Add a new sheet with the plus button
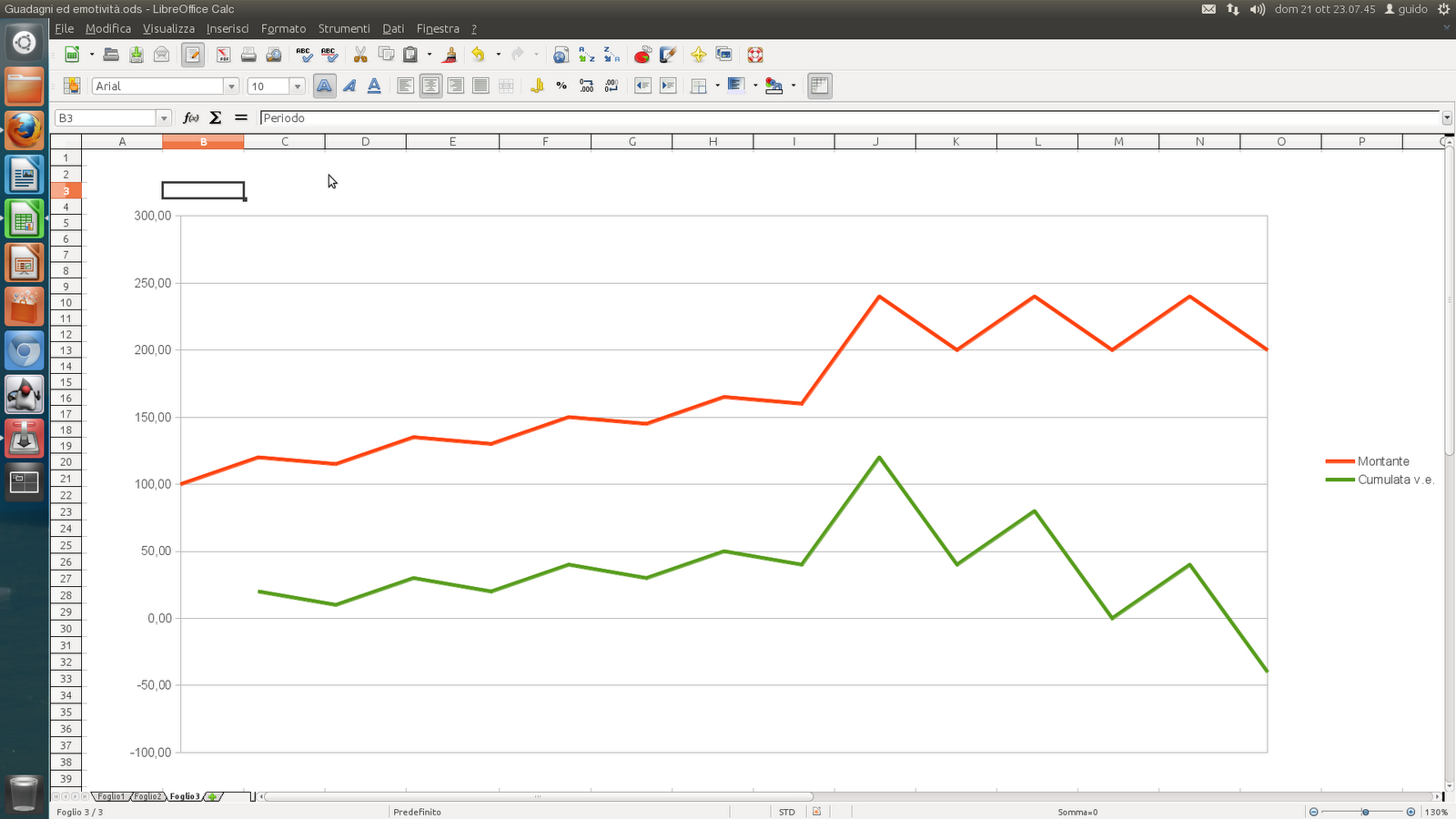 pos(213,796)
